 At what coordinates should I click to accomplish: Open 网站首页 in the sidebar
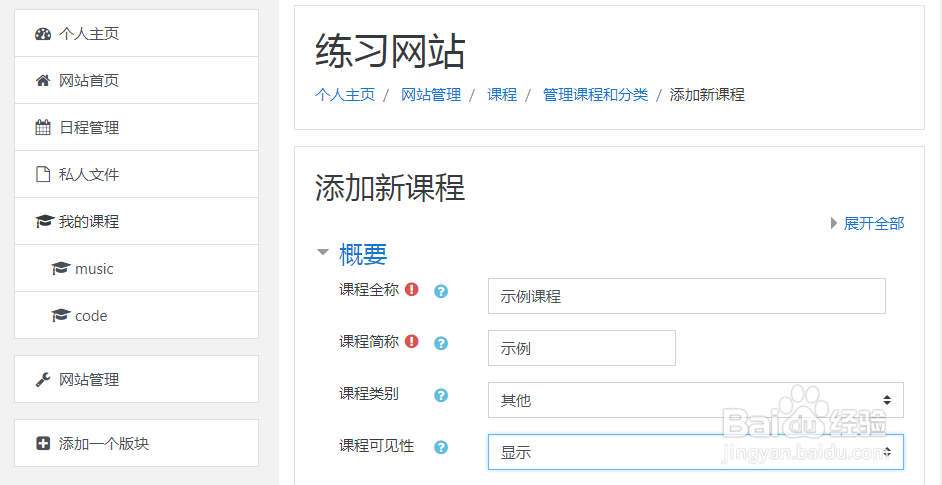89,81
